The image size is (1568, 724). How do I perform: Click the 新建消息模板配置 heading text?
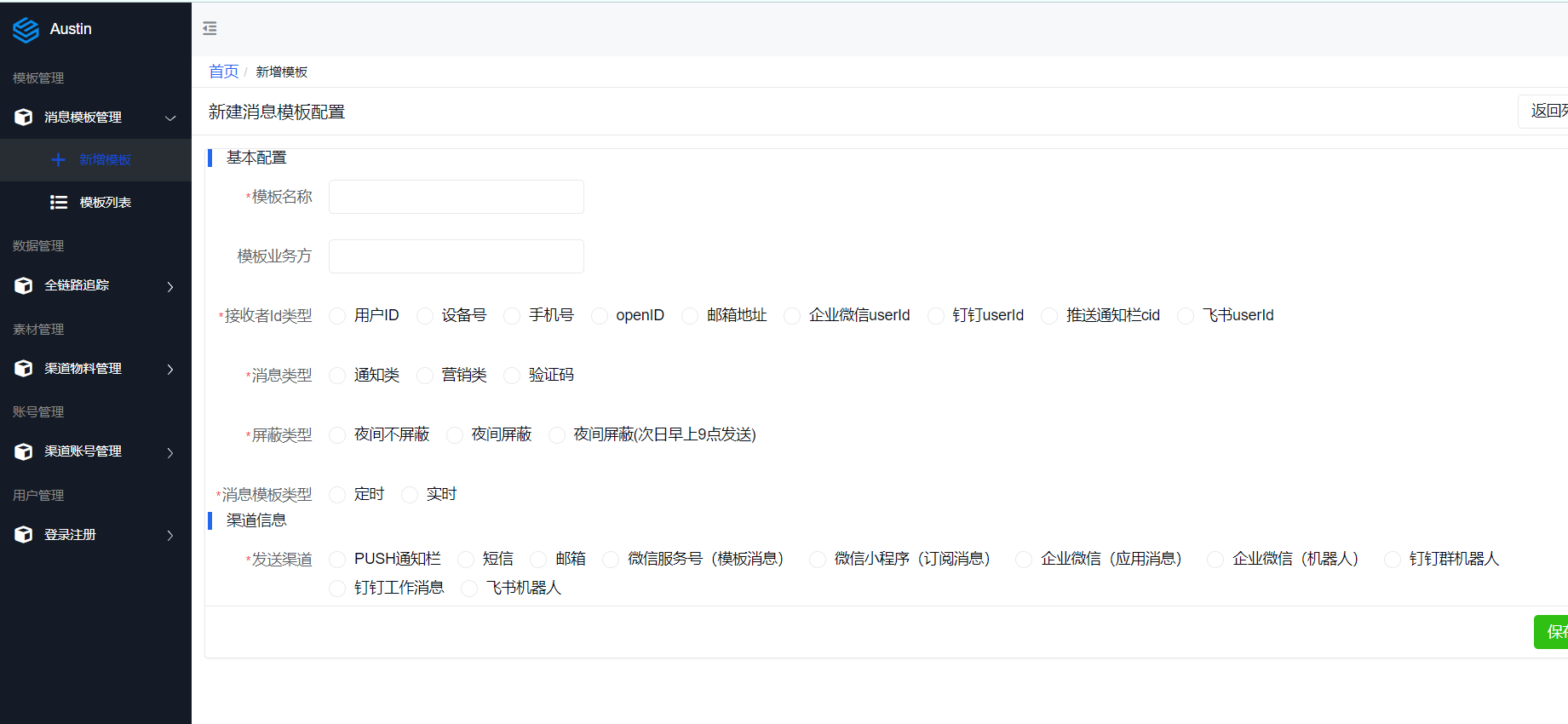pyautogui.click(x=277, y=112)
